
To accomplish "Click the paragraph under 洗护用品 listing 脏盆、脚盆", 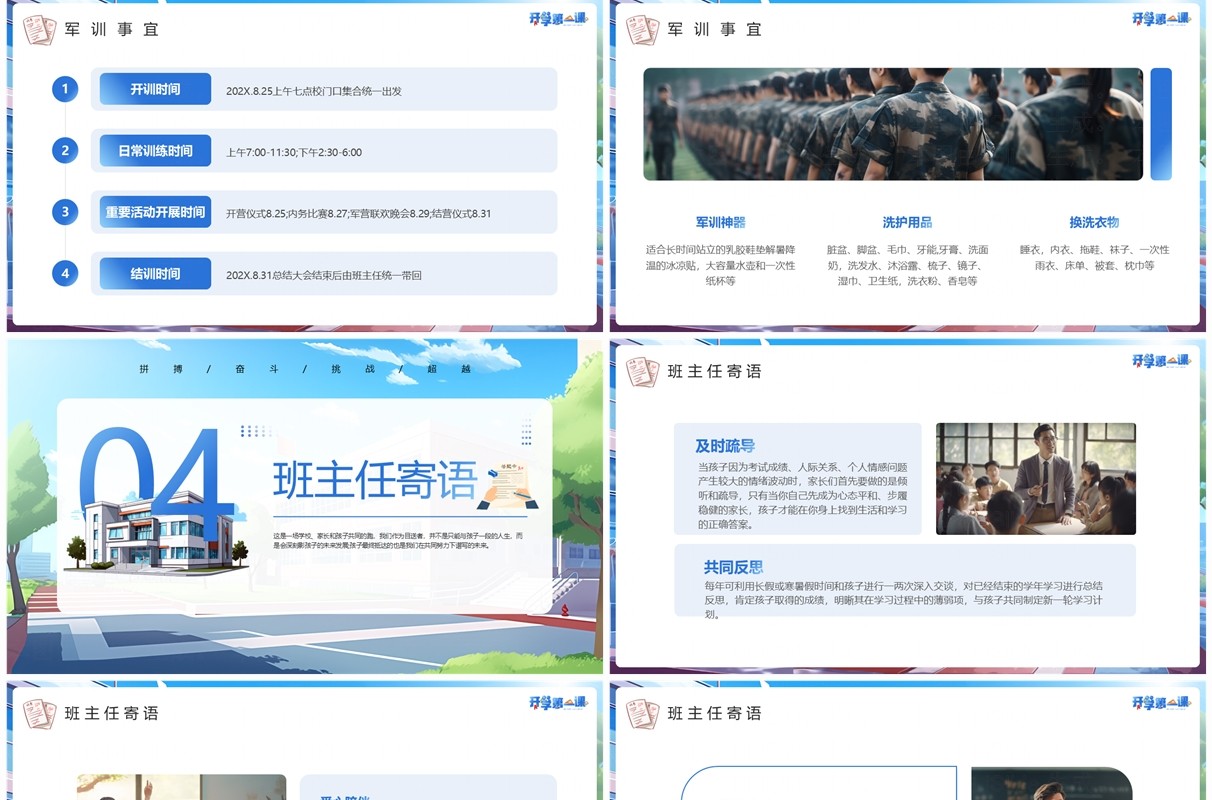I will 907,265.
